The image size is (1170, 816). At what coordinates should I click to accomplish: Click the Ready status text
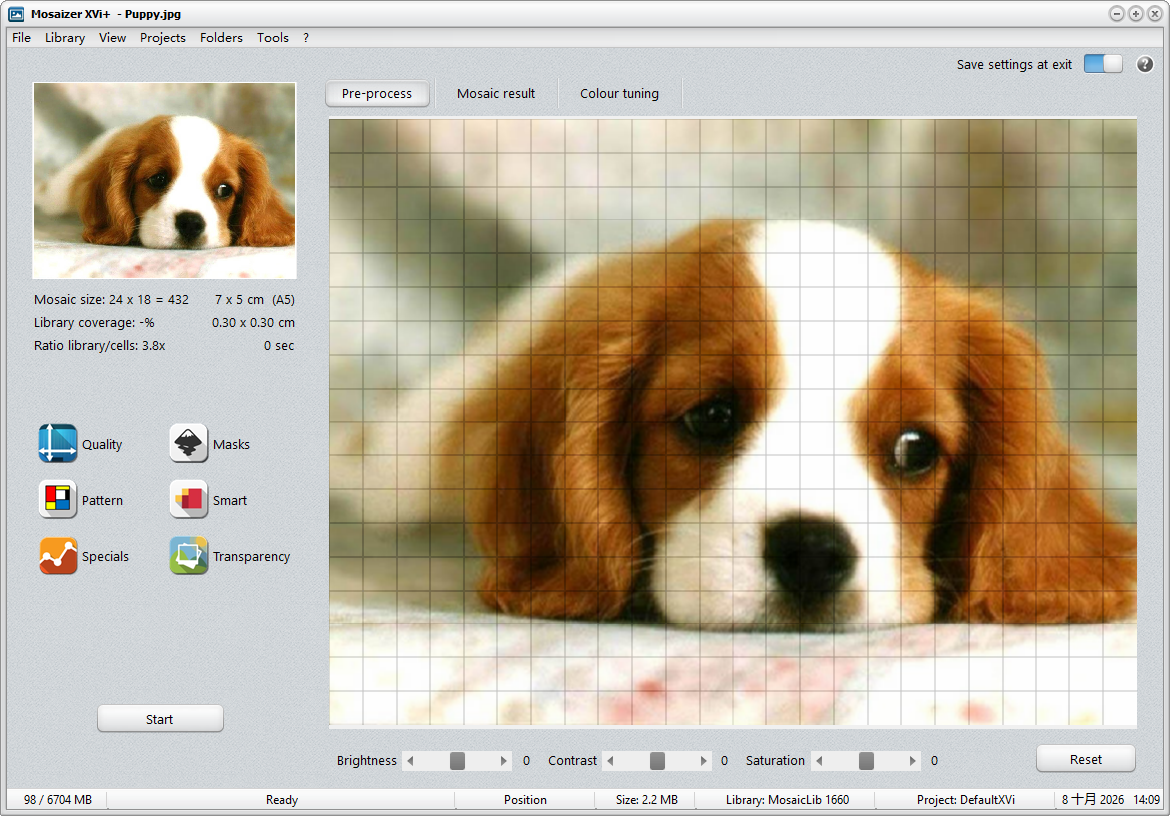[x=282, y=800]
